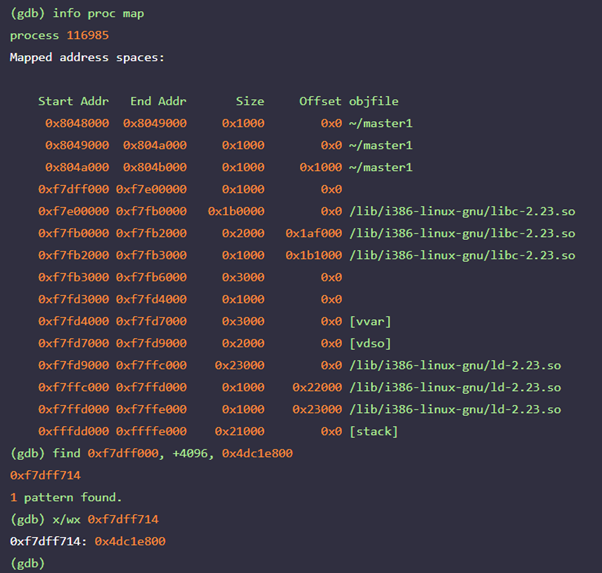Click the [stack] objfile entry
This screenshot has height=573, width=602.
[373, 431]
